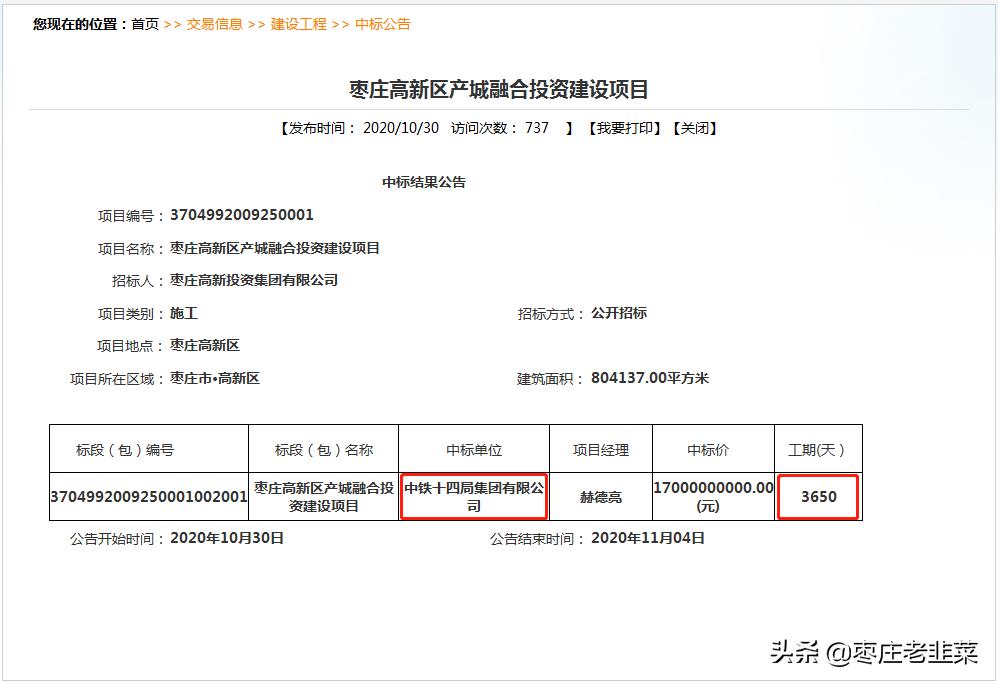Click the 【关闭】 close link
Viewport: 998px width, 685px height.
(x=694, y=128)
